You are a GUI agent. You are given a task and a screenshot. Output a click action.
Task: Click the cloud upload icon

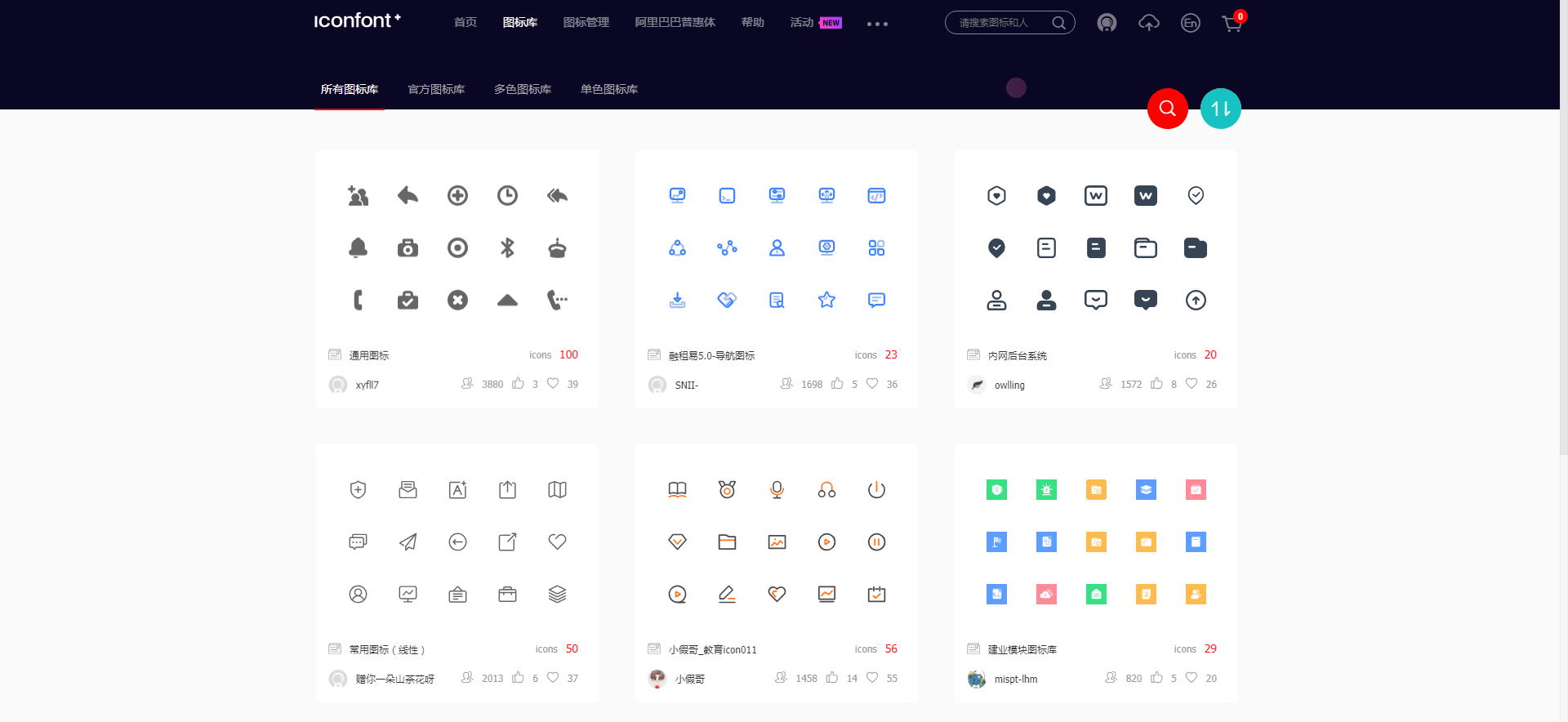click(x=1148, y=24)
